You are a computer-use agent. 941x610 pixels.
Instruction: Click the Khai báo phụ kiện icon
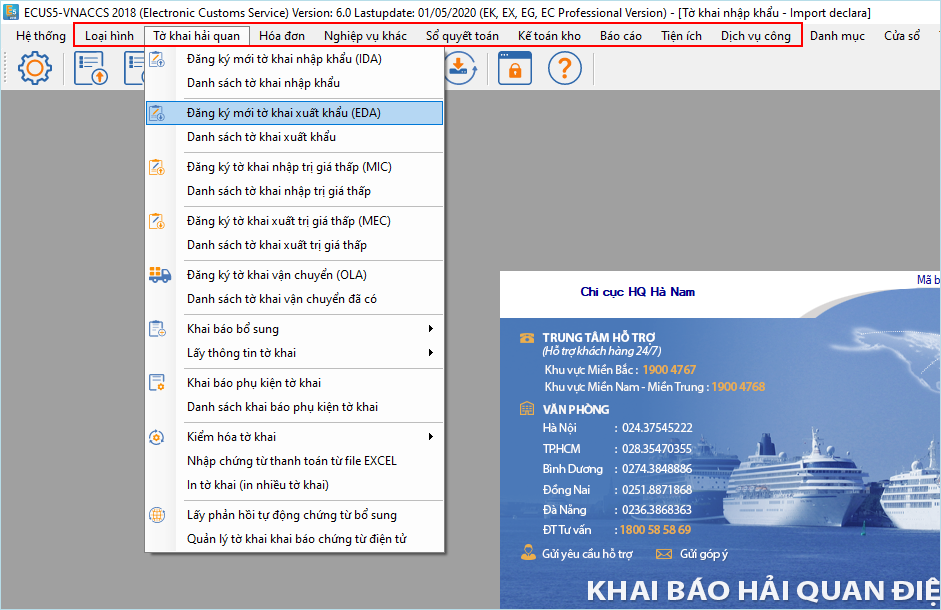click(x=157, y=382)
